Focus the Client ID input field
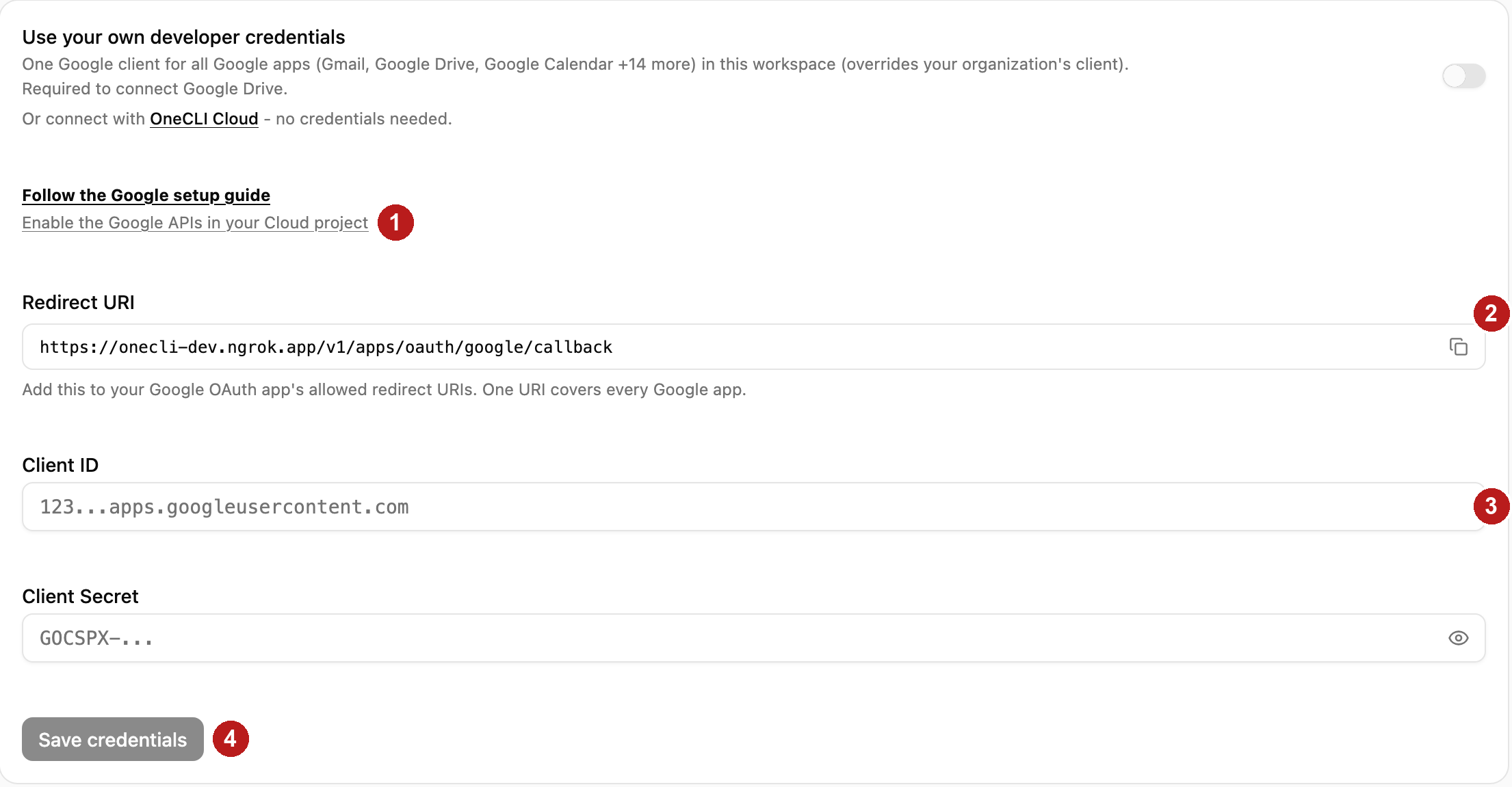 pos(753,507)
